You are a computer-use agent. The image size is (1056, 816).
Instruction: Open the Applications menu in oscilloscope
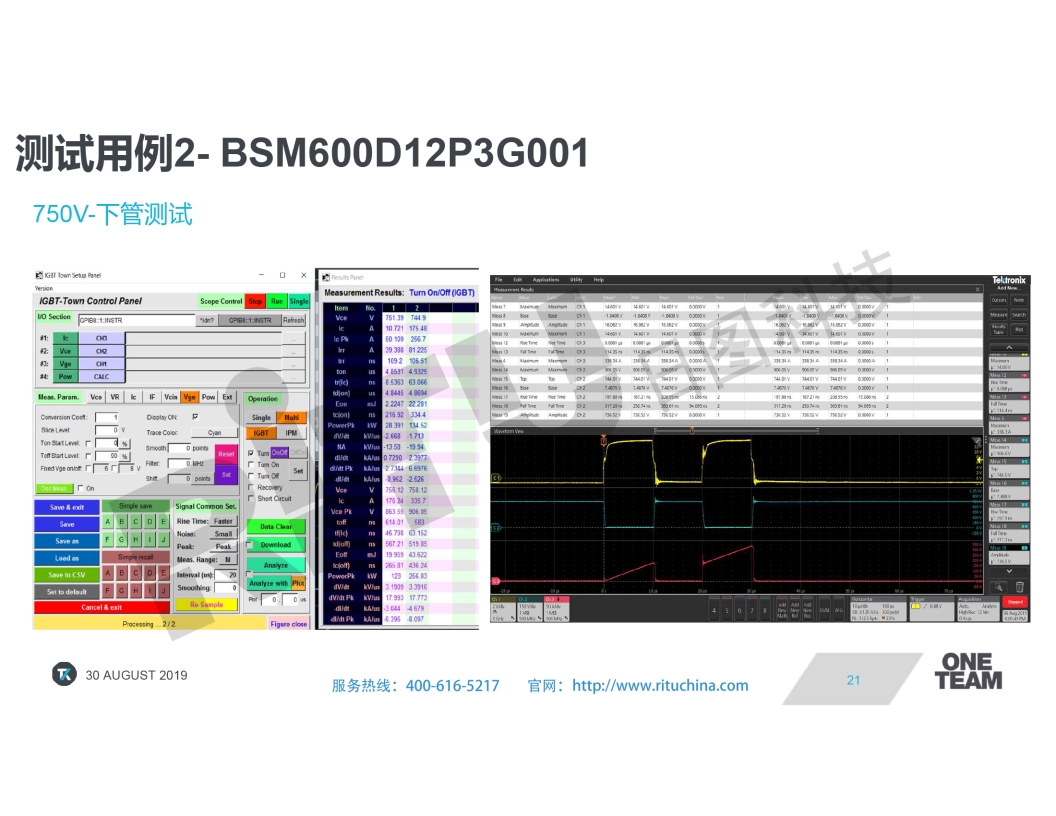tap(546, 279)
